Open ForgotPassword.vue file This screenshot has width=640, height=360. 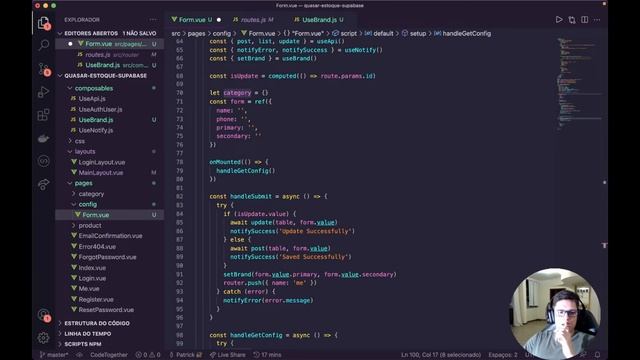[107, 257]
